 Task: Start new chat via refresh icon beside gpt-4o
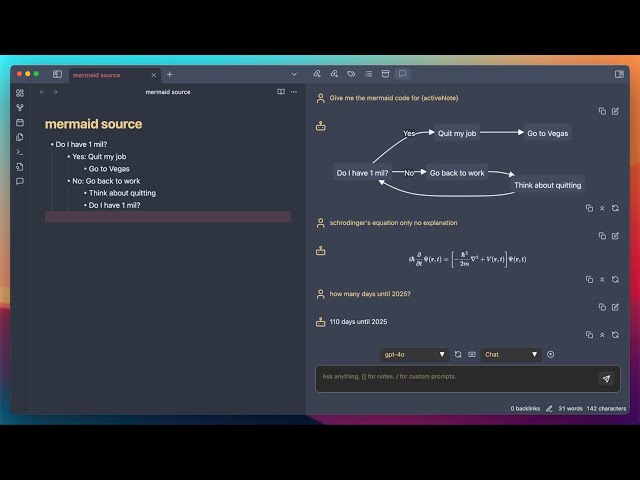[458, 354]
